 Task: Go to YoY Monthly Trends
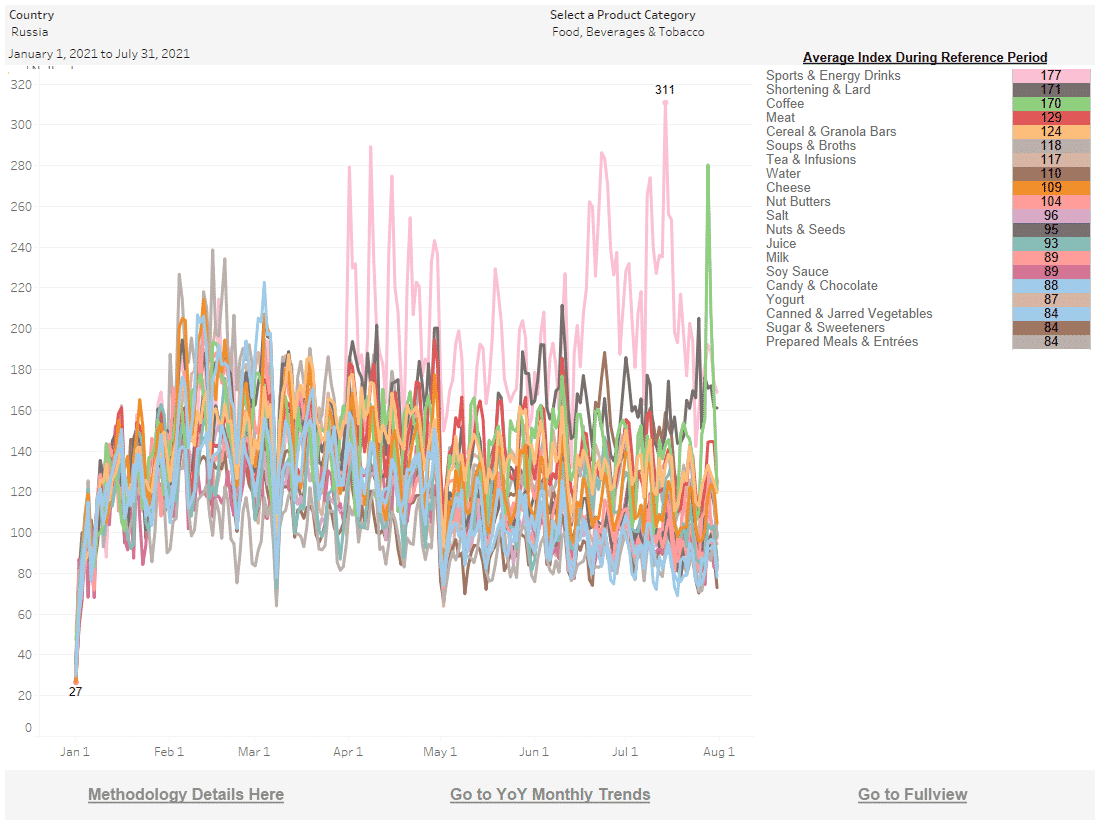click(x=550, y=795)
